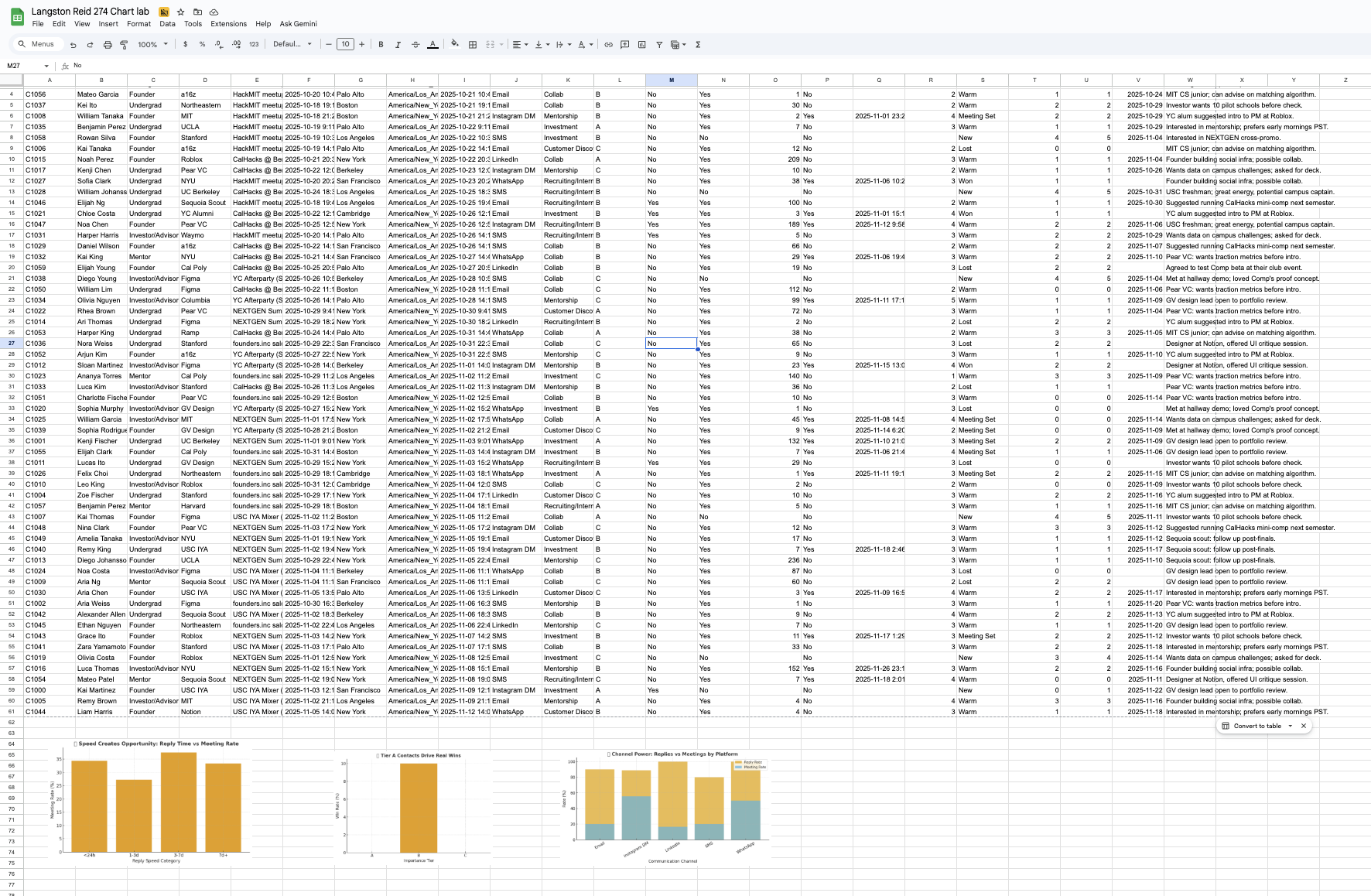Open the functions menu with the sigma icon
The image size is (1371, 896).
(697, 44)
